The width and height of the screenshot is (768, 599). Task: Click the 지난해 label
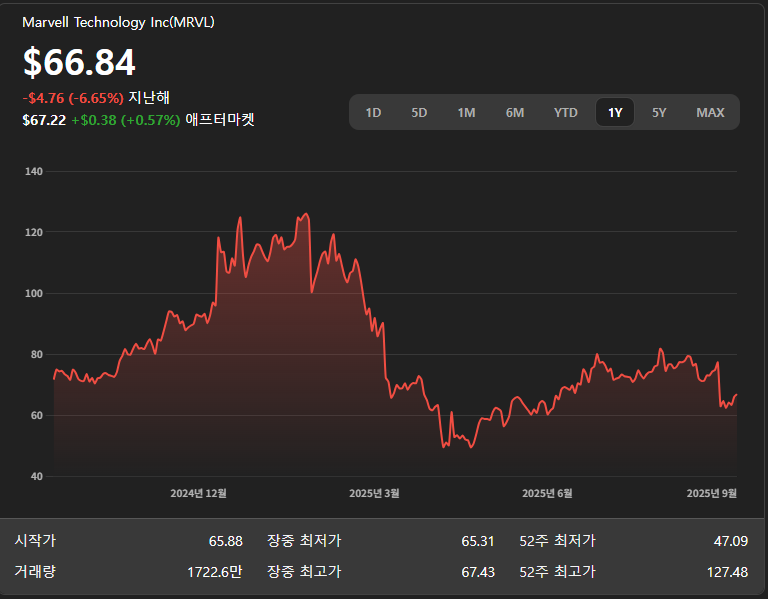tap(149, 97)
